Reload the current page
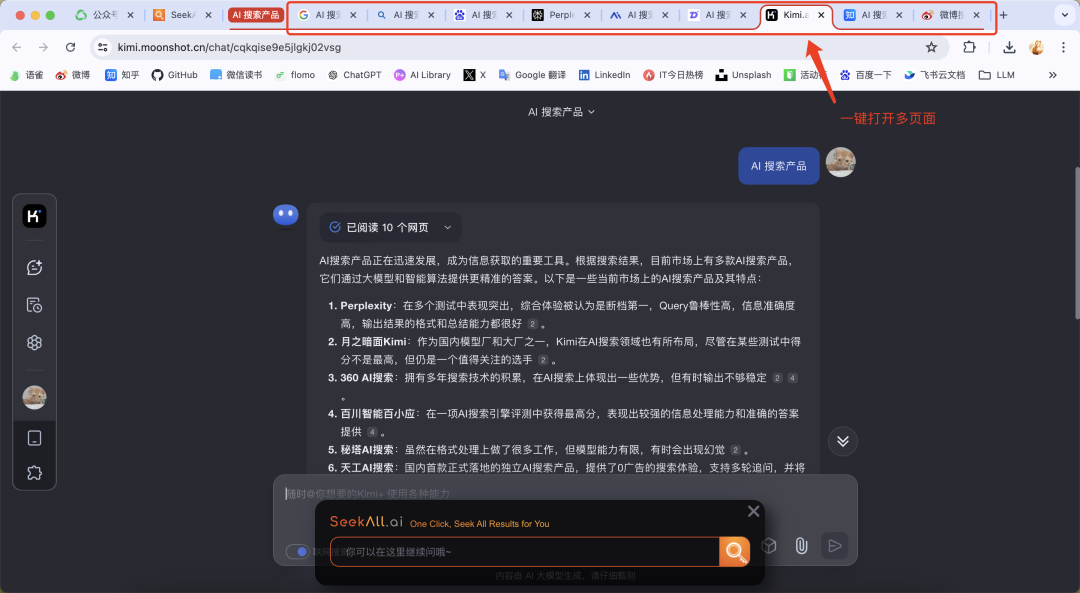 (x=70, y=47)
